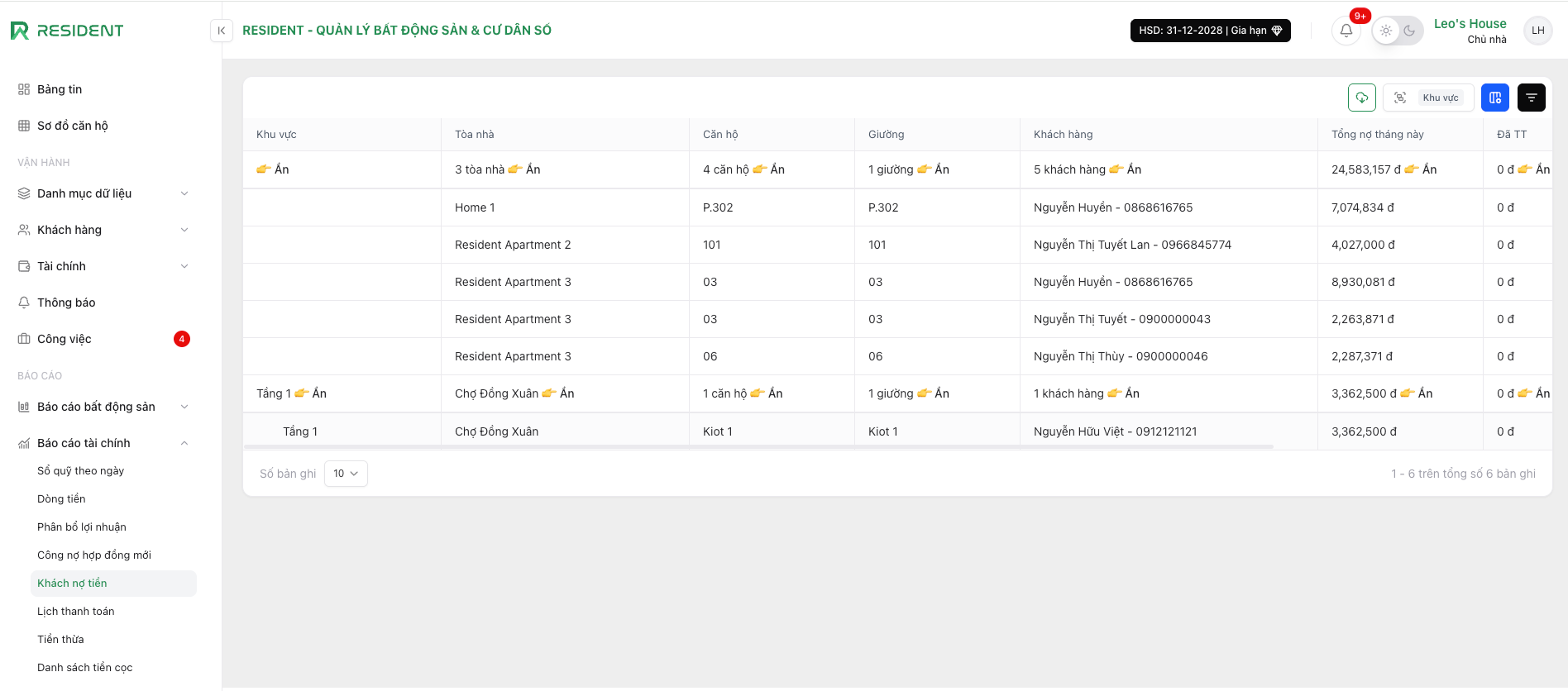Open the Bảng tin menu item
The height and width of the screenshot is (691, 1568).
pos(60,89)
